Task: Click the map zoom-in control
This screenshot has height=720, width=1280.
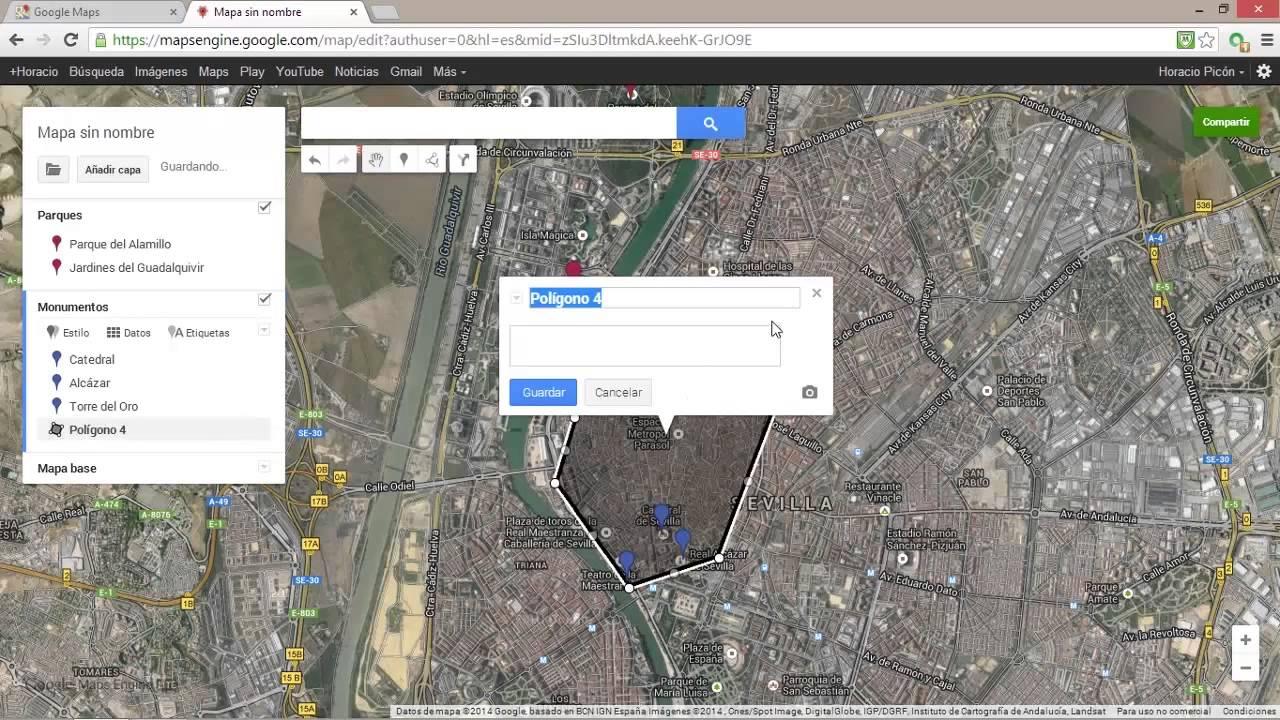Action: coord(1245,639)
